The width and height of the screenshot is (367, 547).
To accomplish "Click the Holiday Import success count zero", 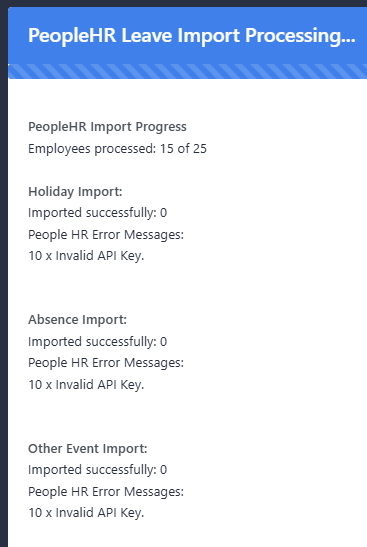I will click(163, 213).
